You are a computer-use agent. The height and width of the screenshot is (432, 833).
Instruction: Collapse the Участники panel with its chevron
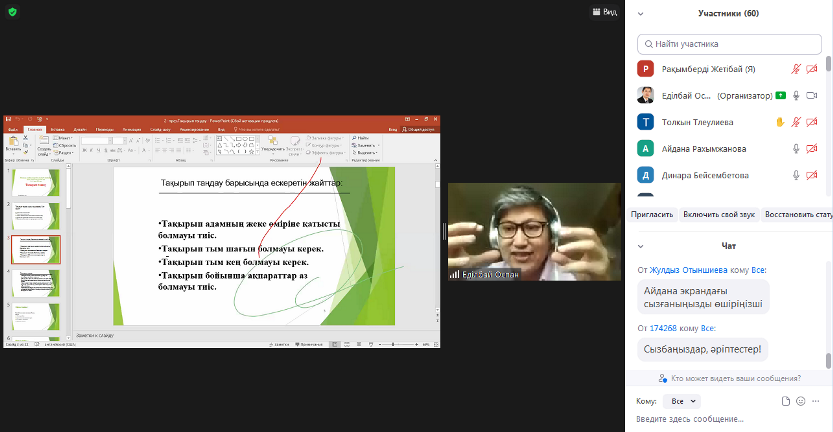coord(640,13)
